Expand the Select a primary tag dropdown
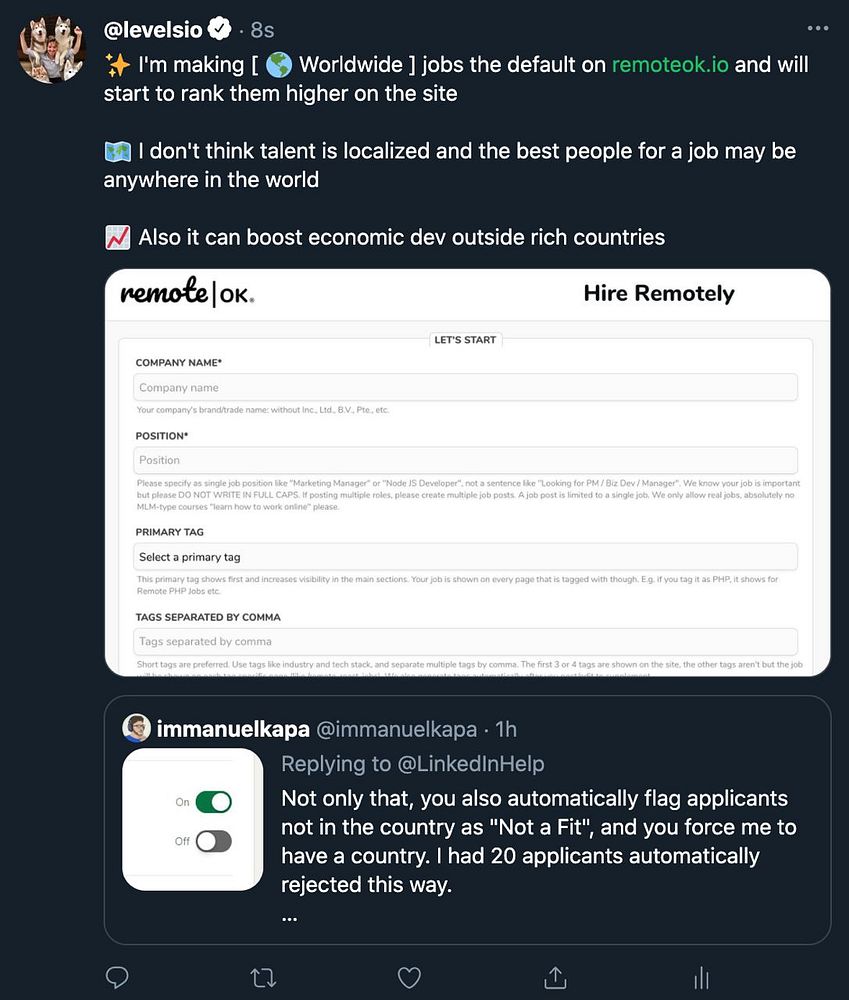The height and width of the screenshot is (1000, 849). click(465, 557)
